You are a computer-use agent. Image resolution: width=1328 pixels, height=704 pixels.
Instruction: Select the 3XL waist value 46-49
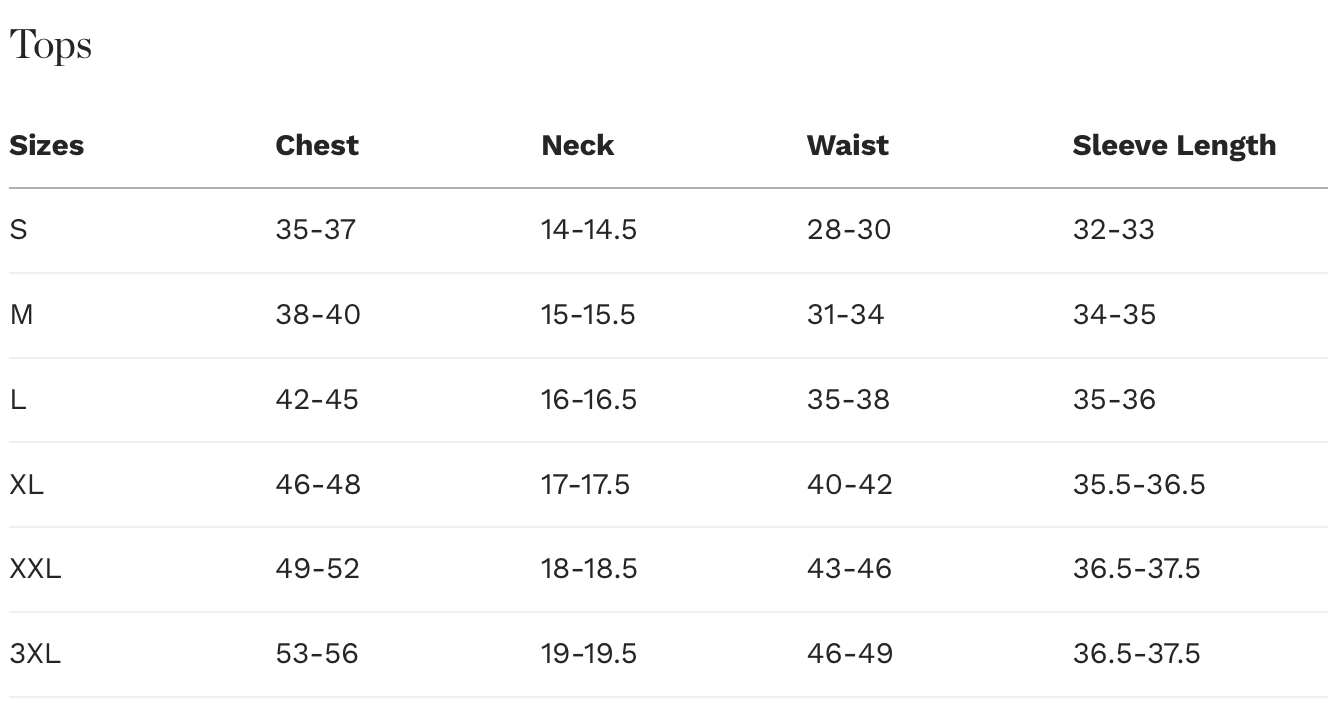click(x=850, y=654)
